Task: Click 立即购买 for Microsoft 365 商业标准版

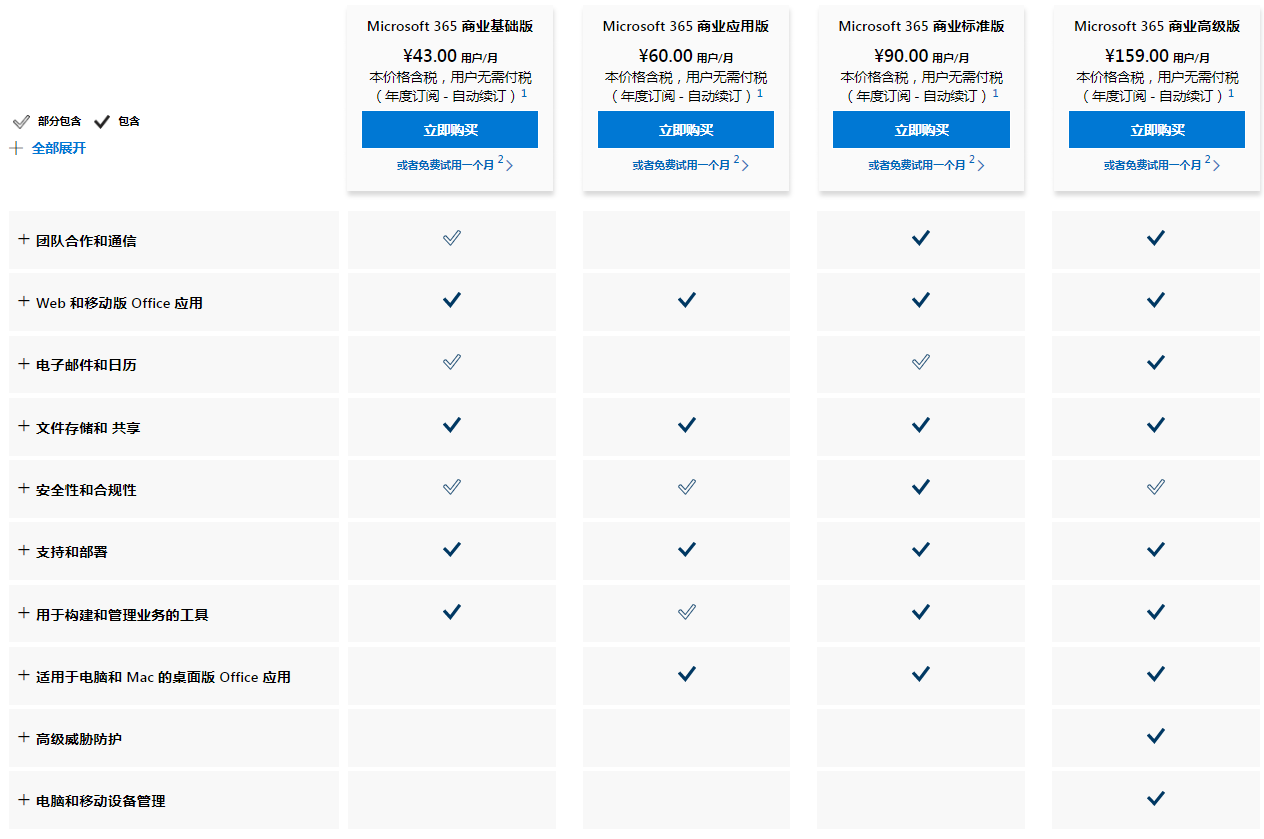Action: [921, 130]
